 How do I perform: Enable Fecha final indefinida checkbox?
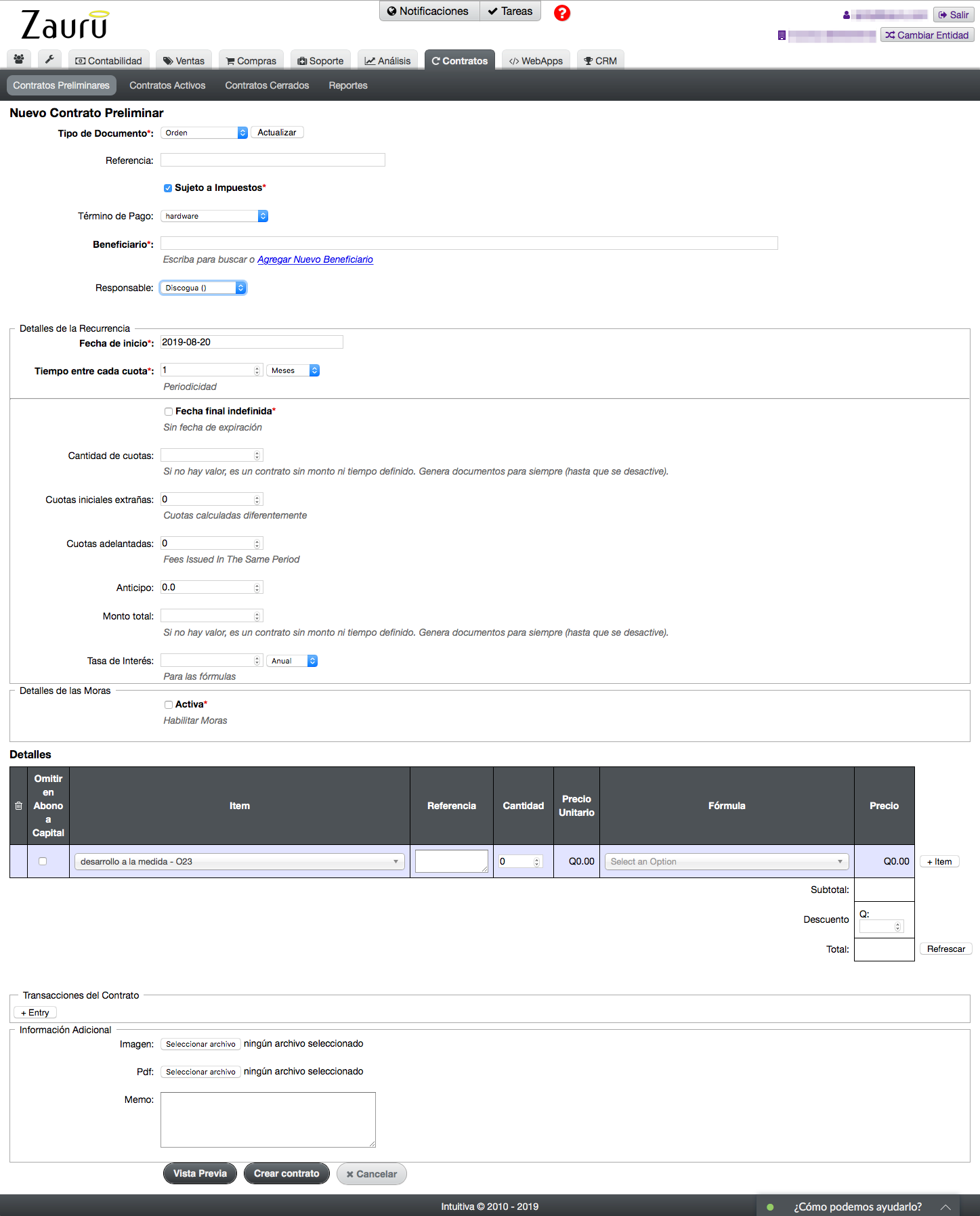point(168,412)
